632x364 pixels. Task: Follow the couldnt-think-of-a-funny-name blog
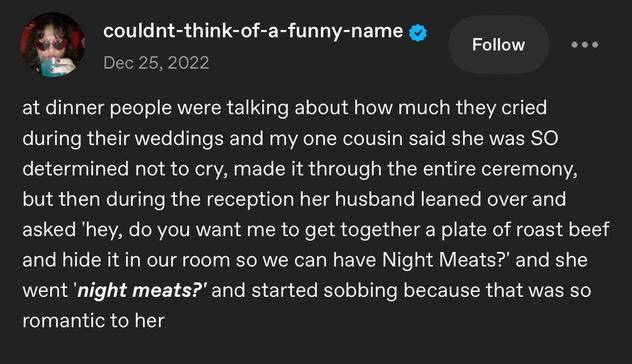[x=498, y=45]
